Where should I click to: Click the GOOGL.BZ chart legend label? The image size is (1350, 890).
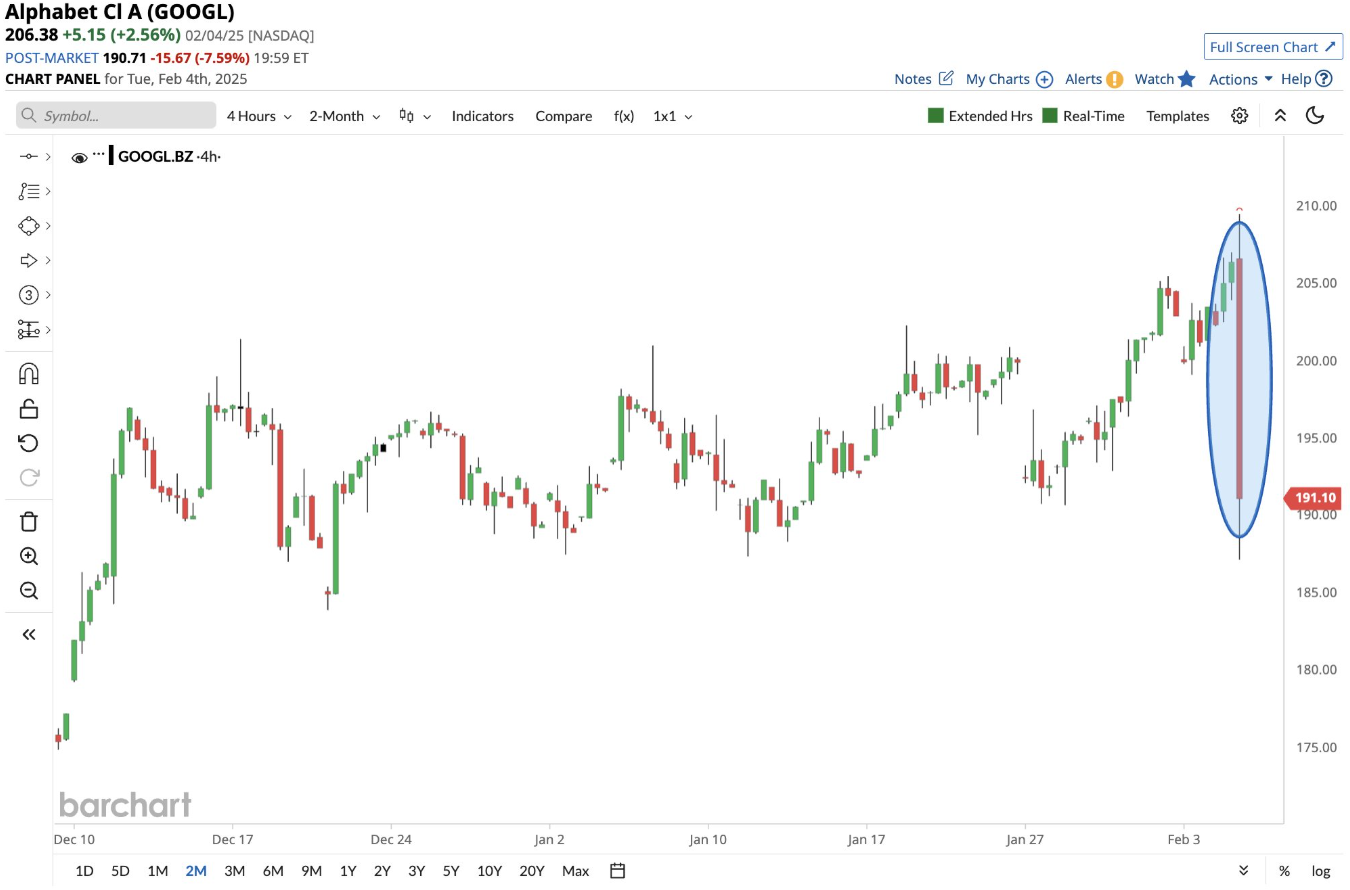(154, 156)
